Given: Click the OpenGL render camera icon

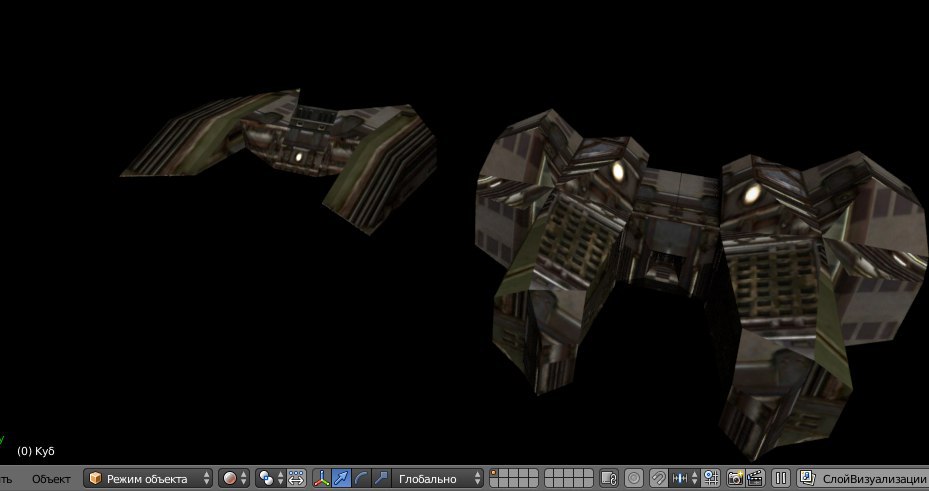Looking at the screenshot, I should [735, 478].
